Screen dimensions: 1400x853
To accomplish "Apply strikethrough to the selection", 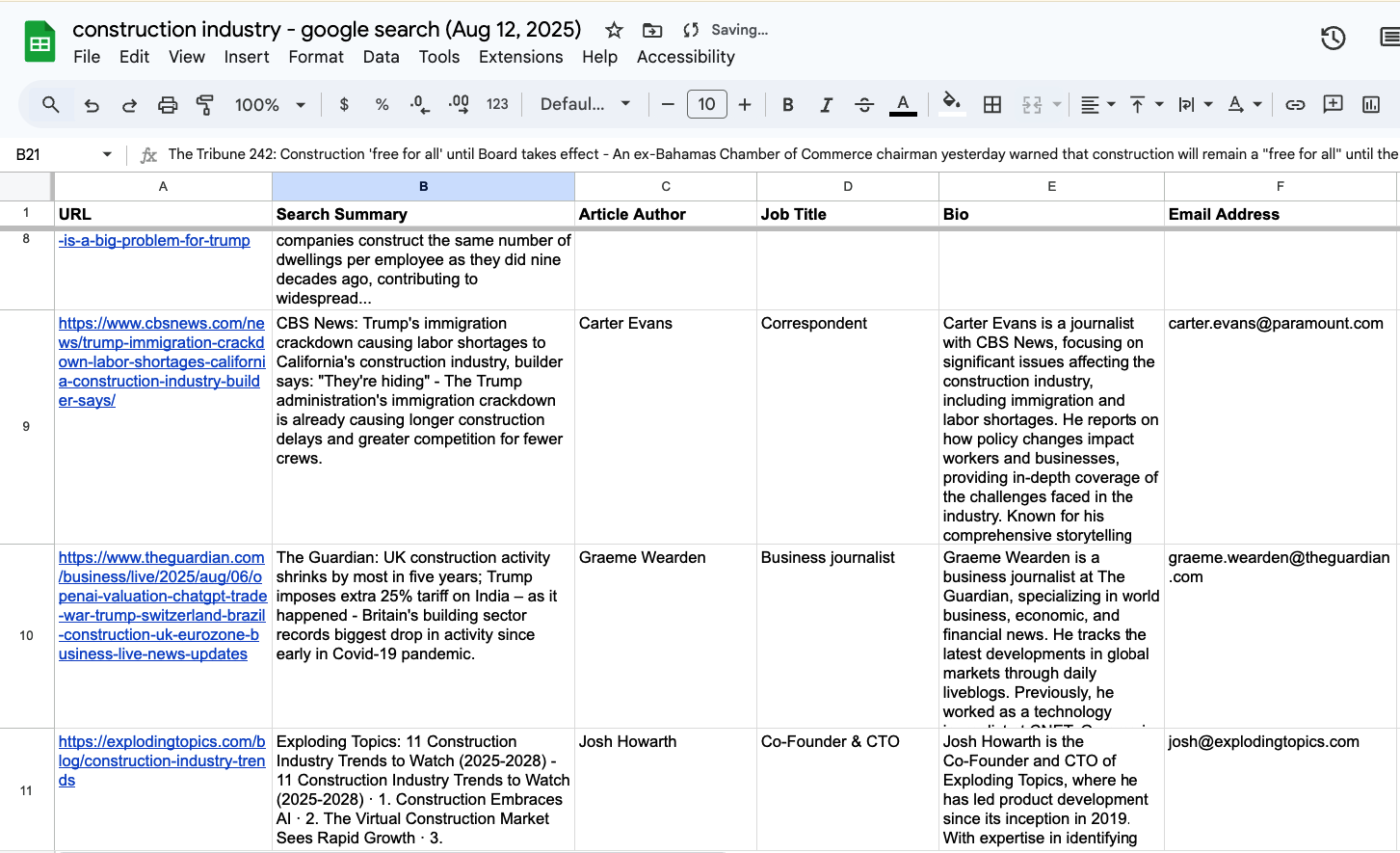I will [863, 103].
